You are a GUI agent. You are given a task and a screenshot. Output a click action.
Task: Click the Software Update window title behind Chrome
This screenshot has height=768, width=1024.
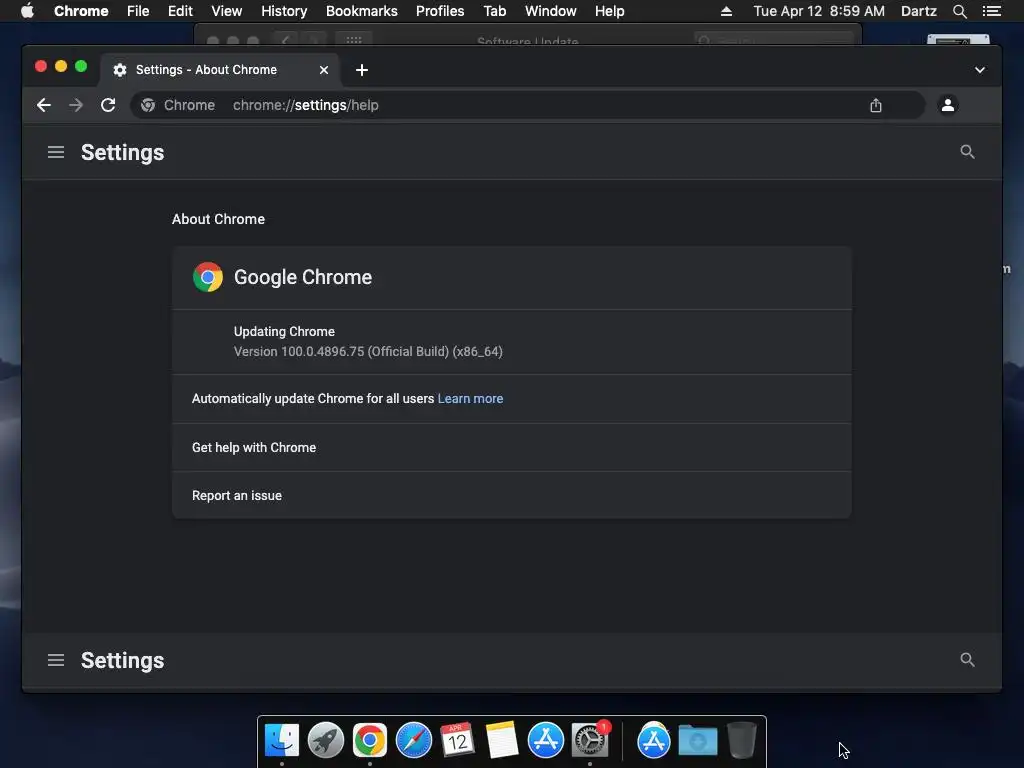pos(528,41)
